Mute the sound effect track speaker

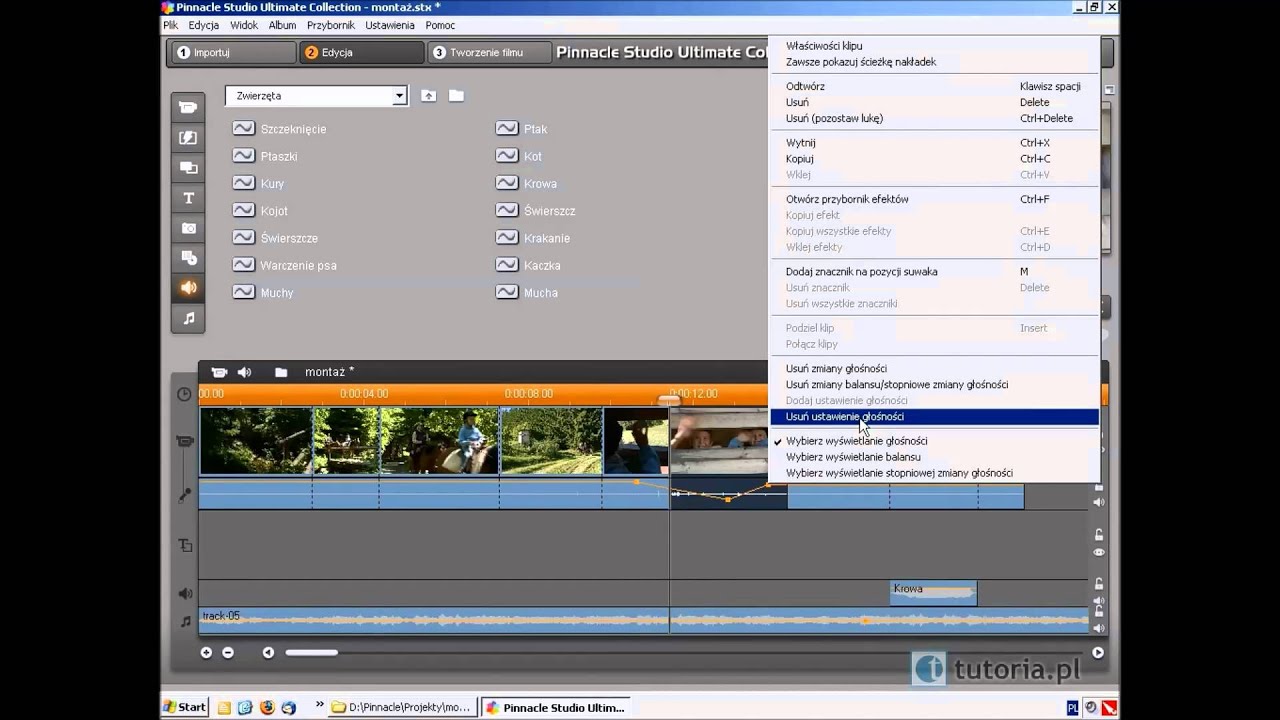1099,600
